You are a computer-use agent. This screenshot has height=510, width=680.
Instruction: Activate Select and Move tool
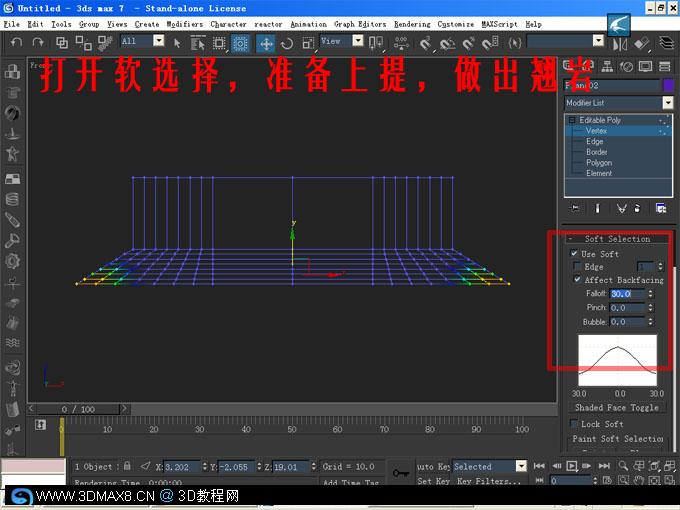click(x=266, y=43)
